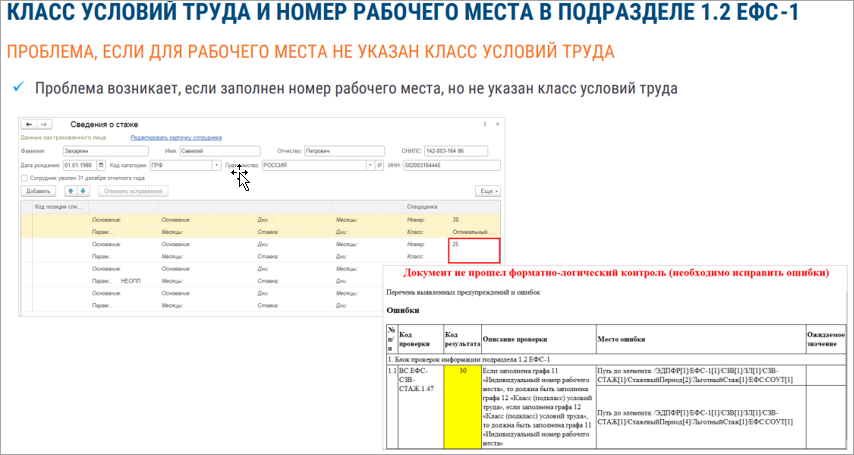Click the Ожидаемое значение column header
854x455 pixels.
pos(826,339)
